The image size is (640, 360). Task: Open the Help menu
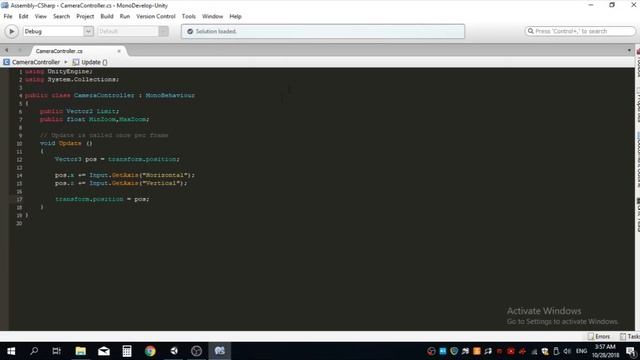pyautogui.click(x=236, y=16)
